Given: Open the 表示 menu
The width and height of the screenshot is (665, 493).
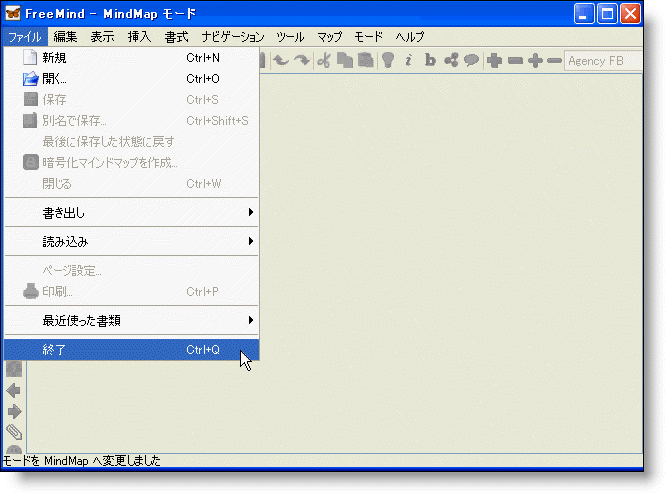Looking at the screenshot, I should (x=102, y=37).
